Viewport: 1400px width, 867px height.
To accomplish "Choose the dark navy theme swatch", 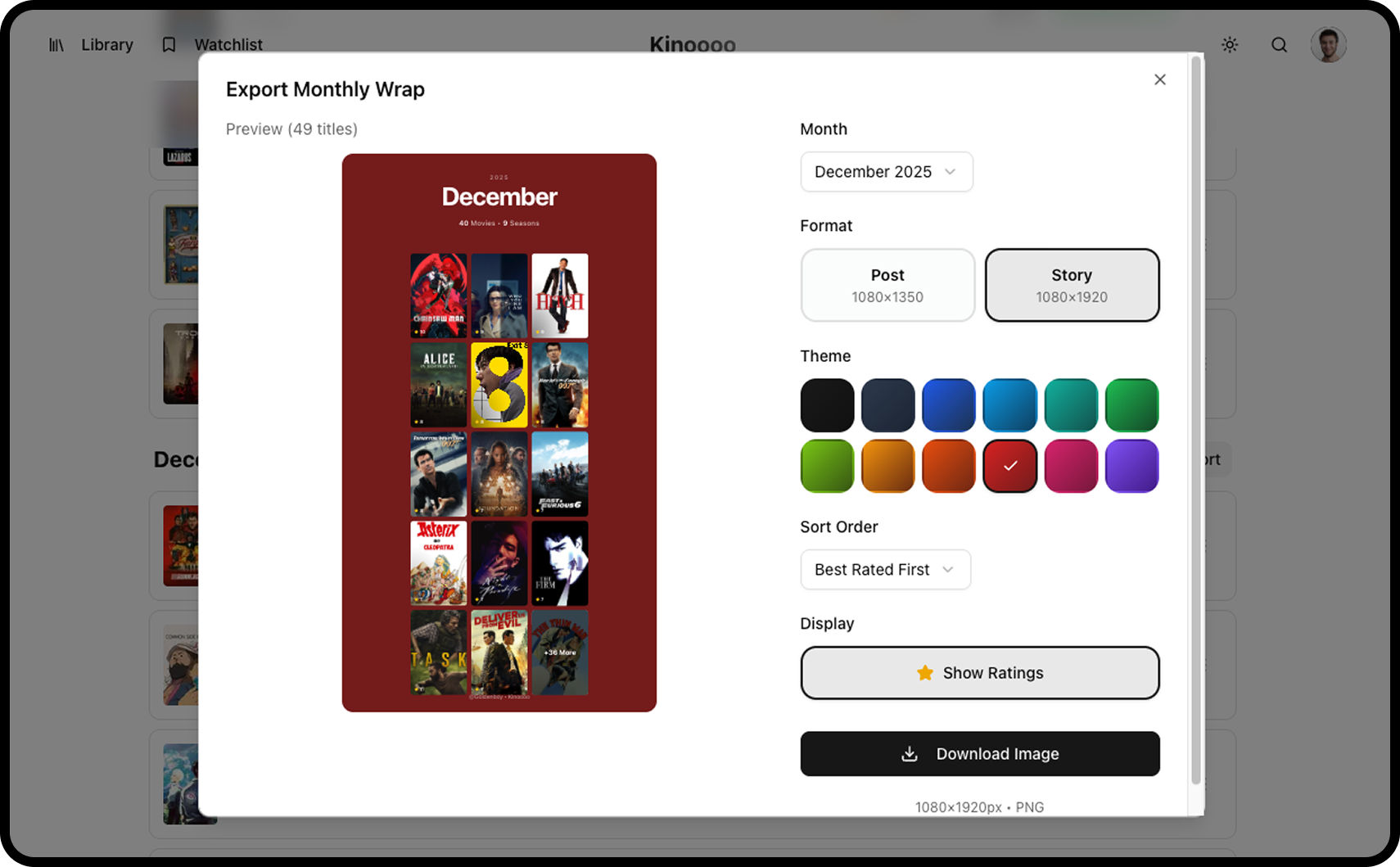I will 888,405.
